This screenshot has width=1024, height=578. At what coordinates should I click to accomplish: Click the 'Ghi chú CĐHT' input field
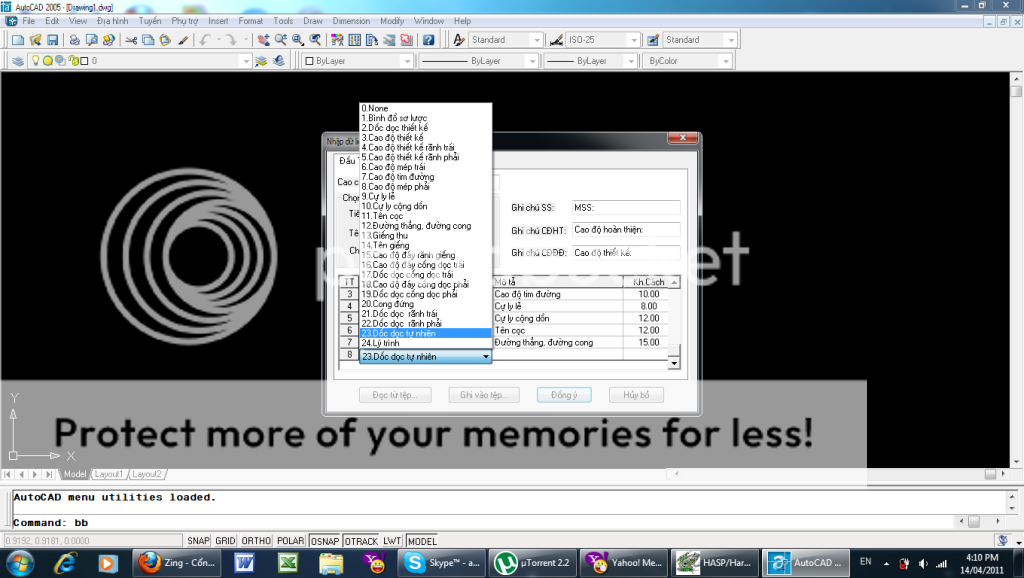(626, 230)
